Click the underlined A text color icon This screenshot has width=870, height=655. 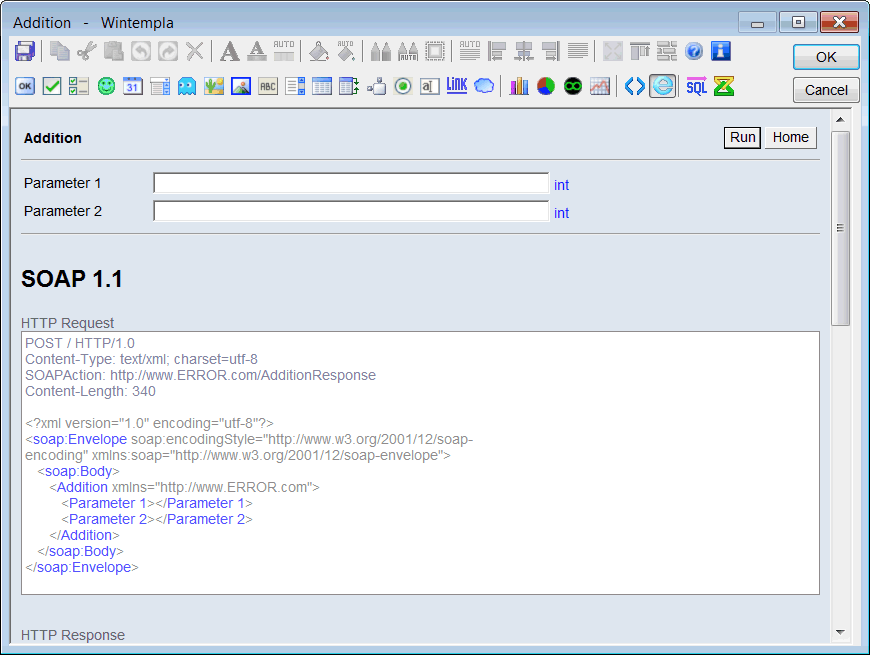click(x=256, y=52)
